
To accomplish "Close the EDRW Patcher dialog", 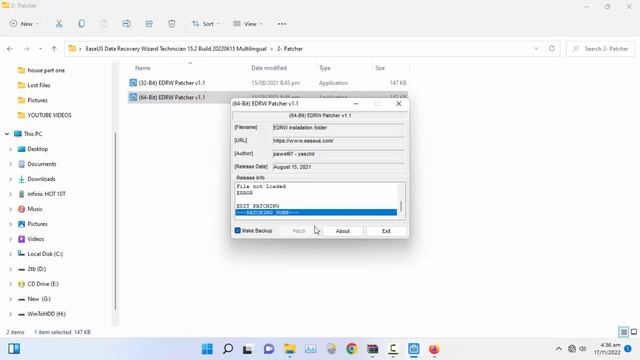I will (399, 104).
